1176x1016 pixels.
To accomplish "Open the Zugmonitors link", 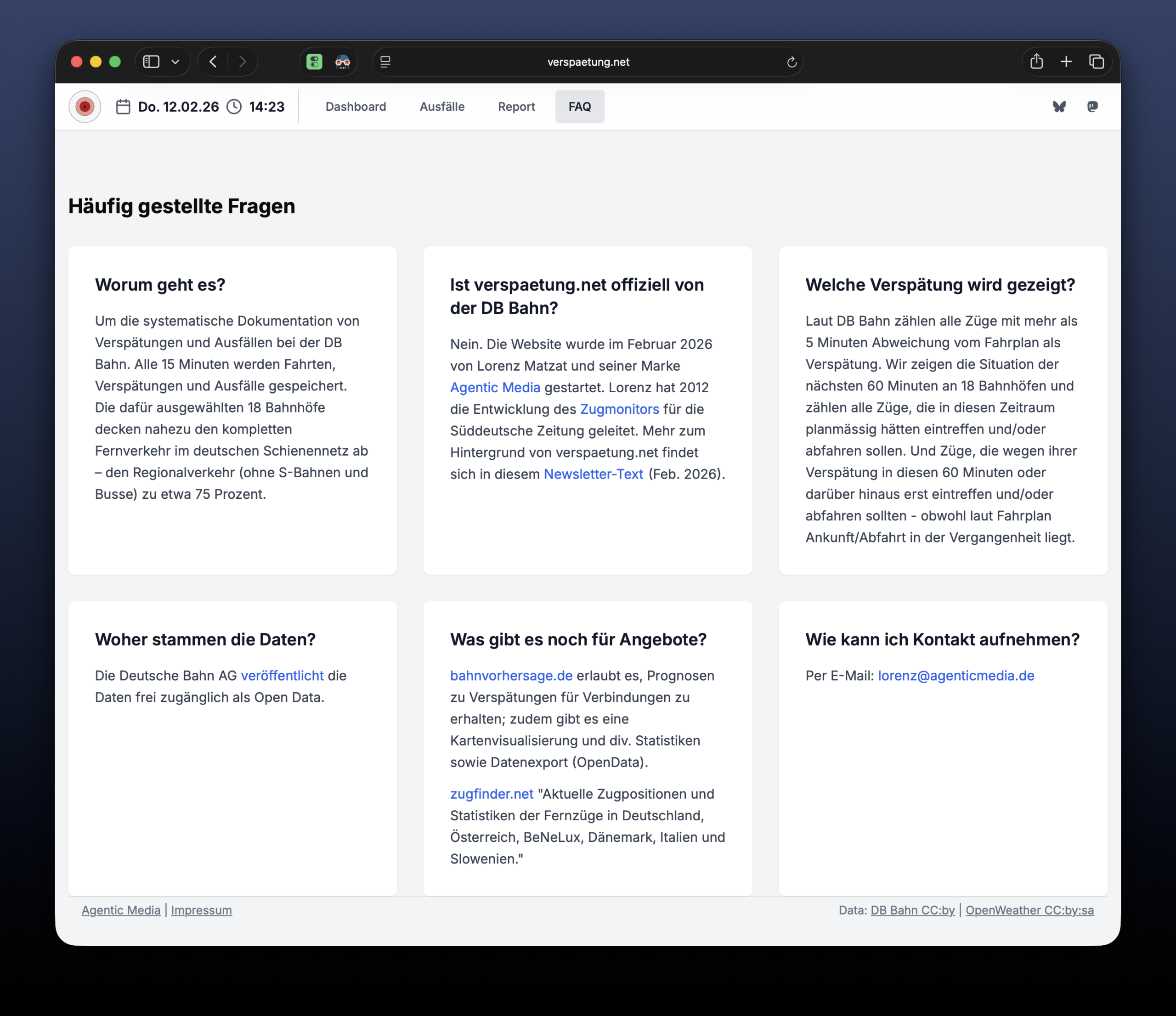I will [x=619, y=409].
